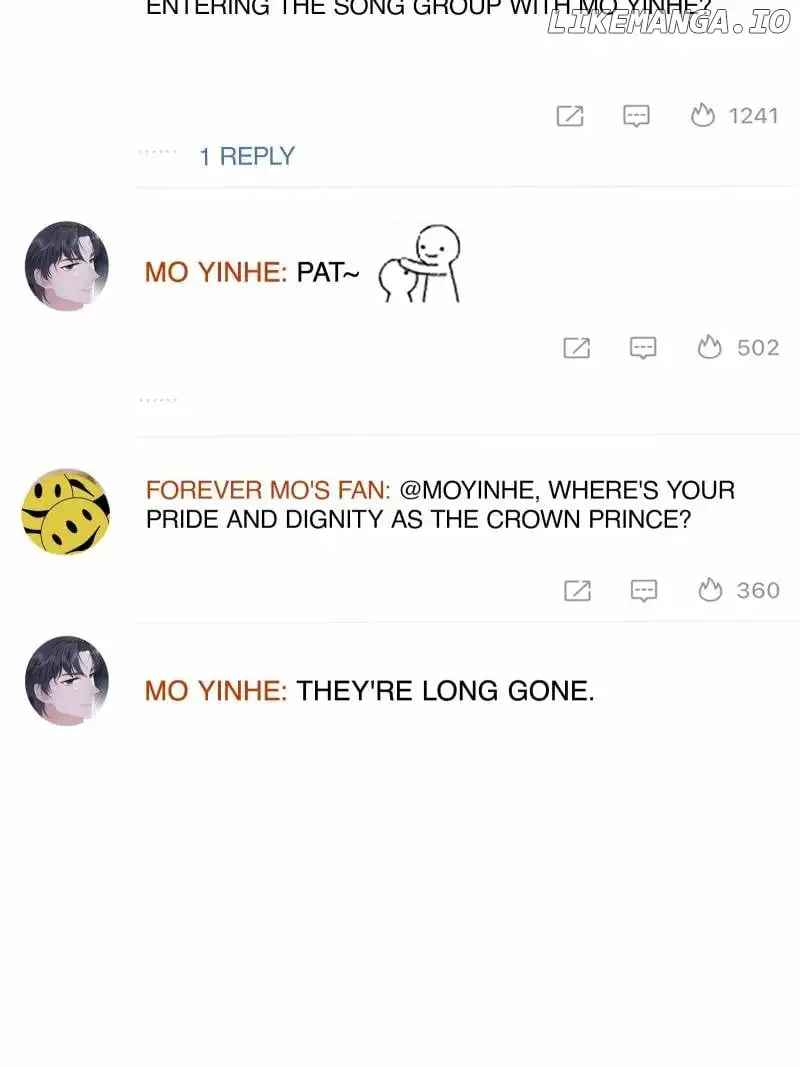Reply to Mo Yinhe's PAT~ comment
Viewport: 800px width, 1067px height.
643,348
